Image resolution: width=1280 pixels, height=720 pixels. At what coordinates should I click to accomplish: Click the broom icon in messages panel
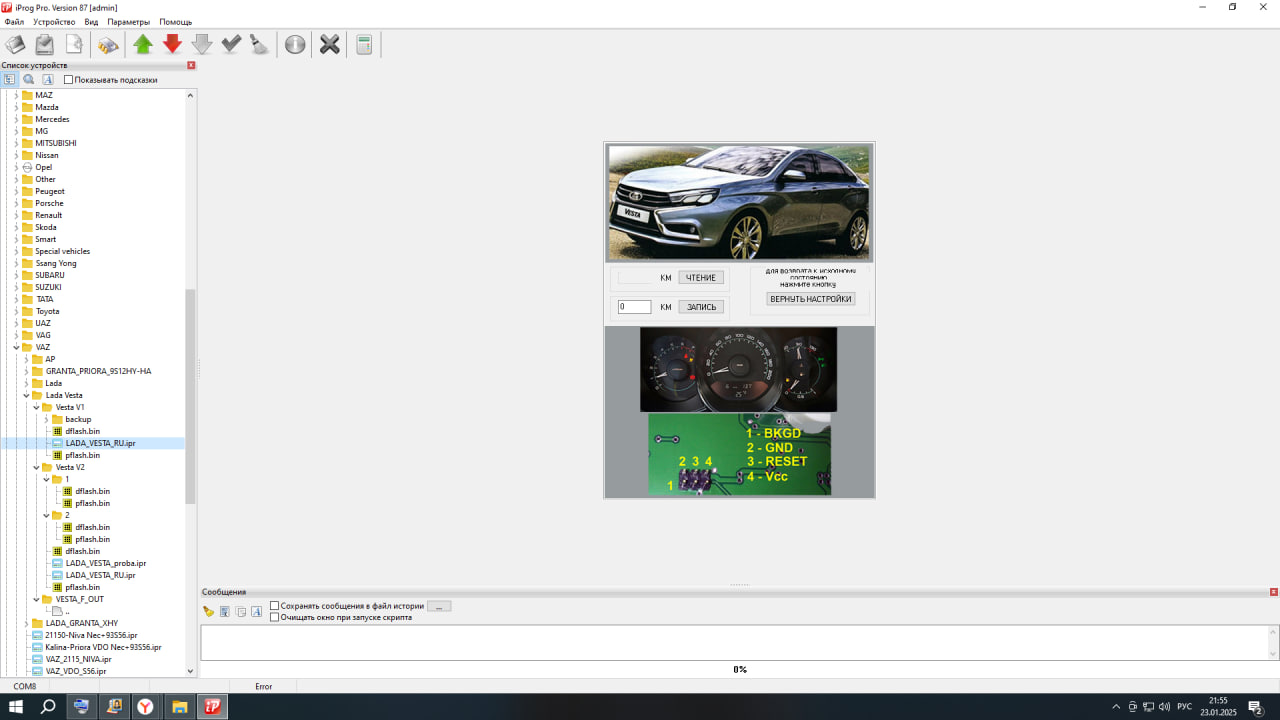tap(208, 611)
